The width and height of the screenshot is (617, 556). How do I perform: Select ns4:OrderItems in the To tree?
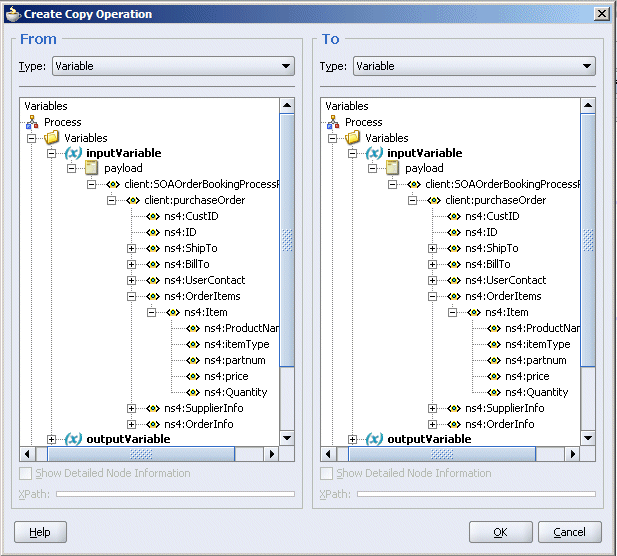(x=503, y=296)
